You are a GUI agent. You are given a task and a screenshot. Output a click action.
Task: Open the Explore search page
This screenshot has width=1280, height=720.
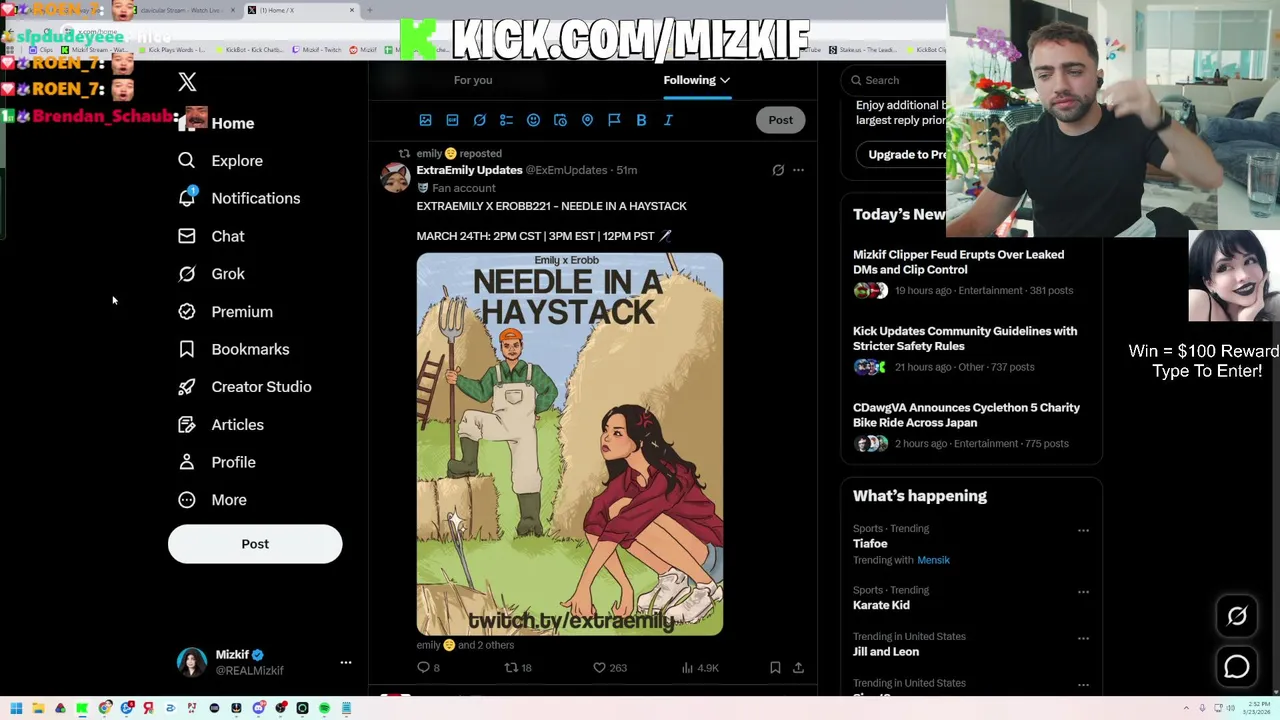(x=221, y=161)
